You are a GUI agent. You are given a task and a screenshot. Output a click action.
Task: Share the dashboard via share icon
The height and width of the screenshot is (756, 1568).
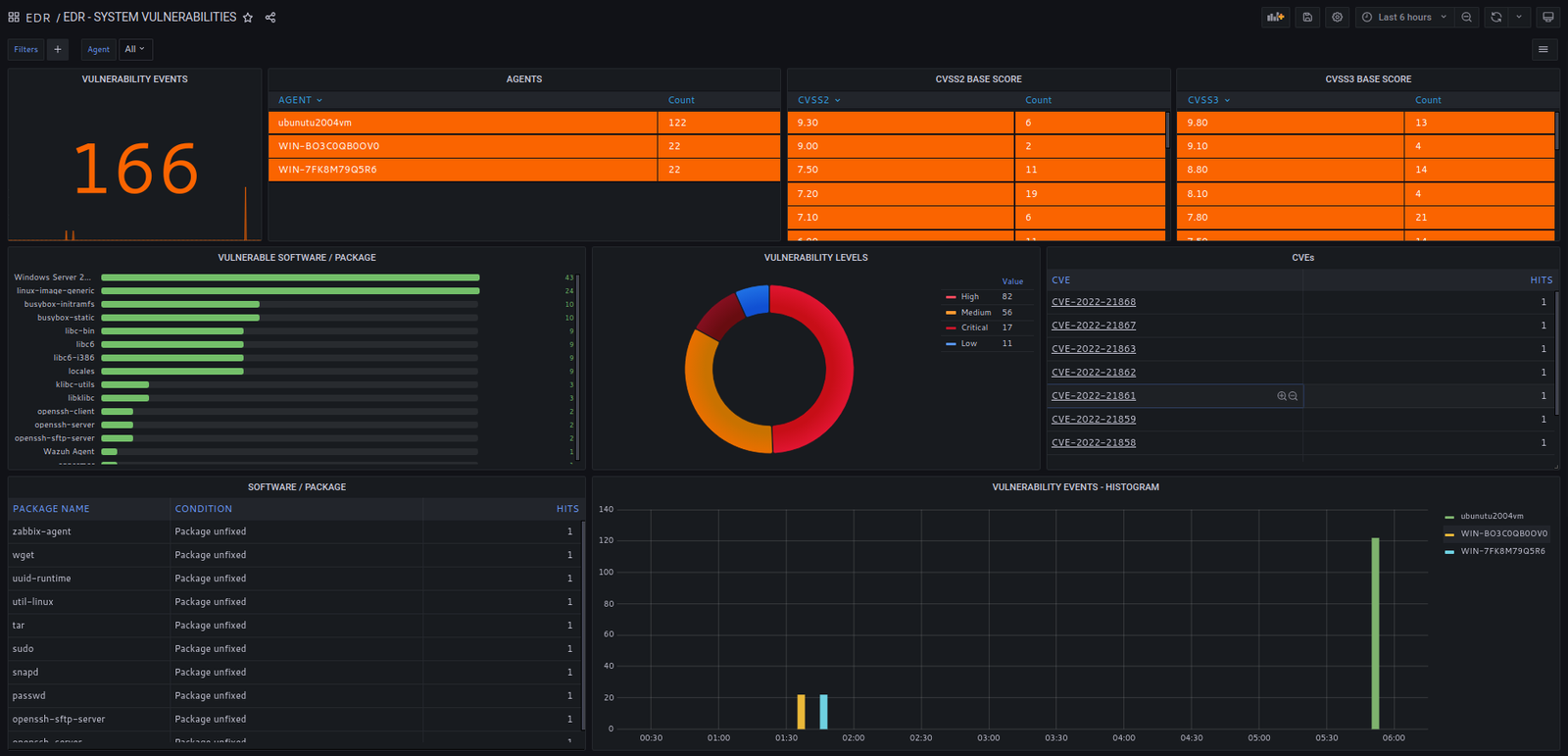(270, 18)
